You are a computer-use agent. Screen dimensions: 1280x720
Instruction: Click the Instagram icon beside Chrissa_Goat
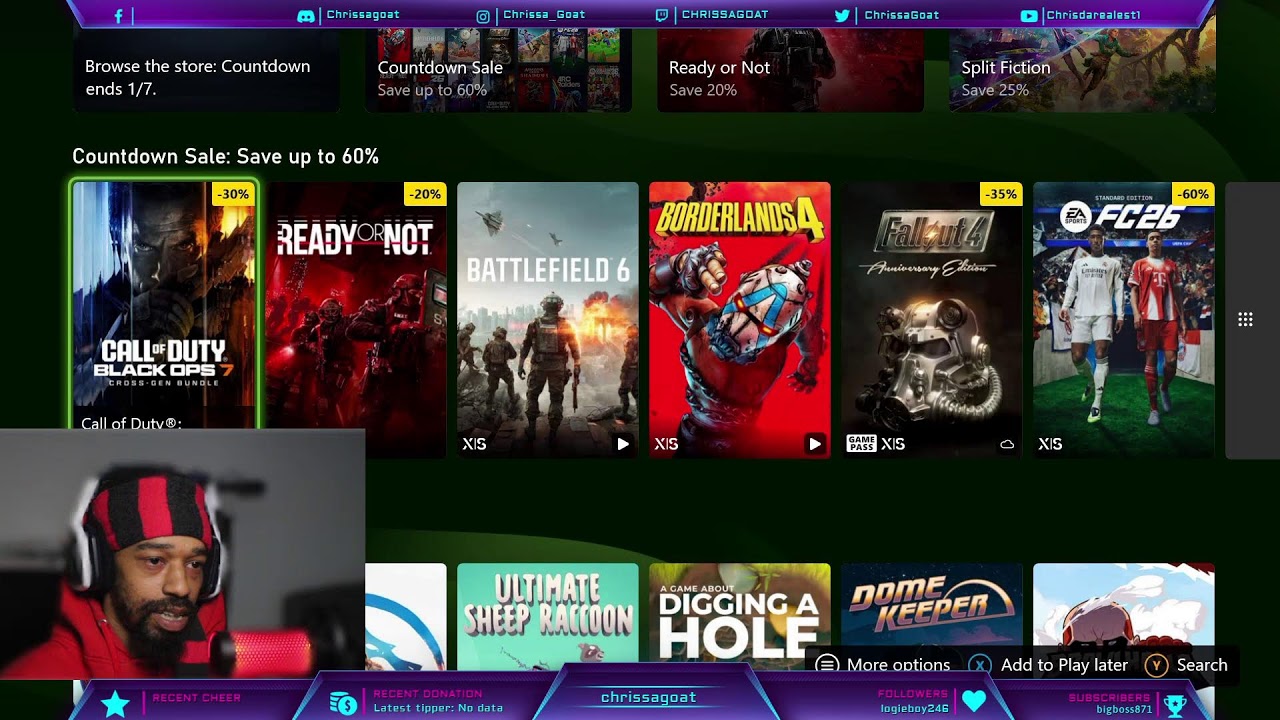pyautogui.click(x=483, y=16)
